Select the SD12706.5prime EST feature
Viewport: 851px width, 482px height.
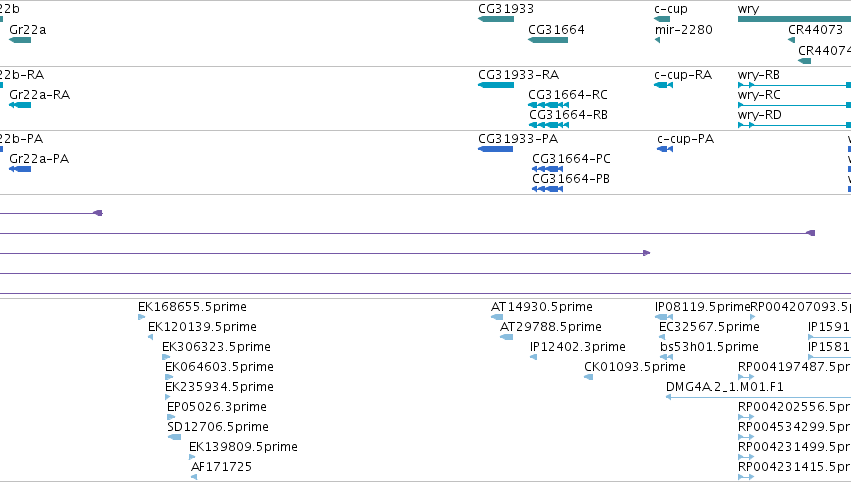point(175,437)
